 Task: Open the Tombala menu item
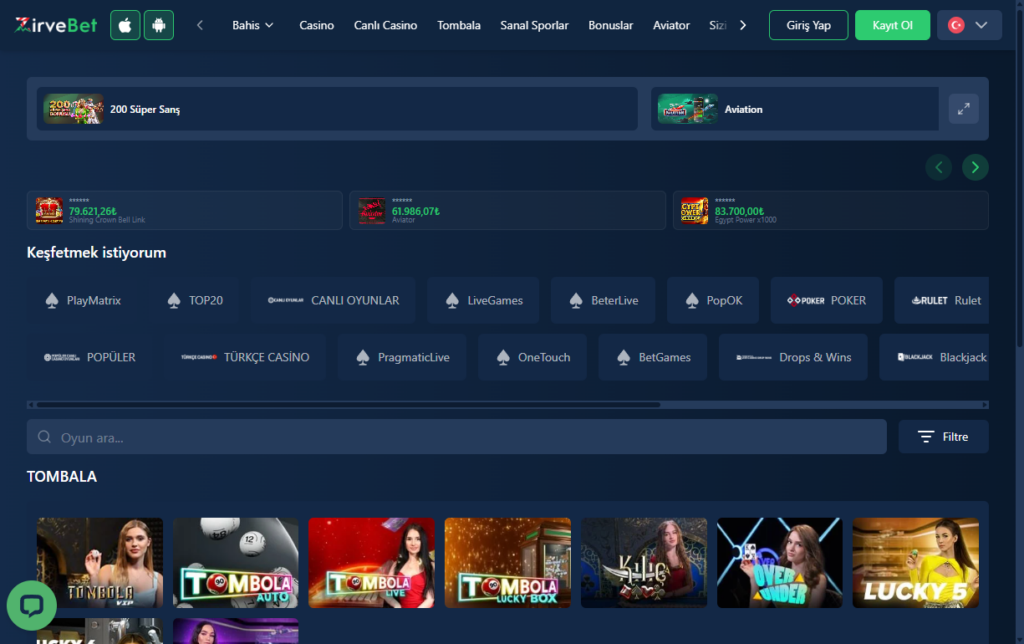459,25
